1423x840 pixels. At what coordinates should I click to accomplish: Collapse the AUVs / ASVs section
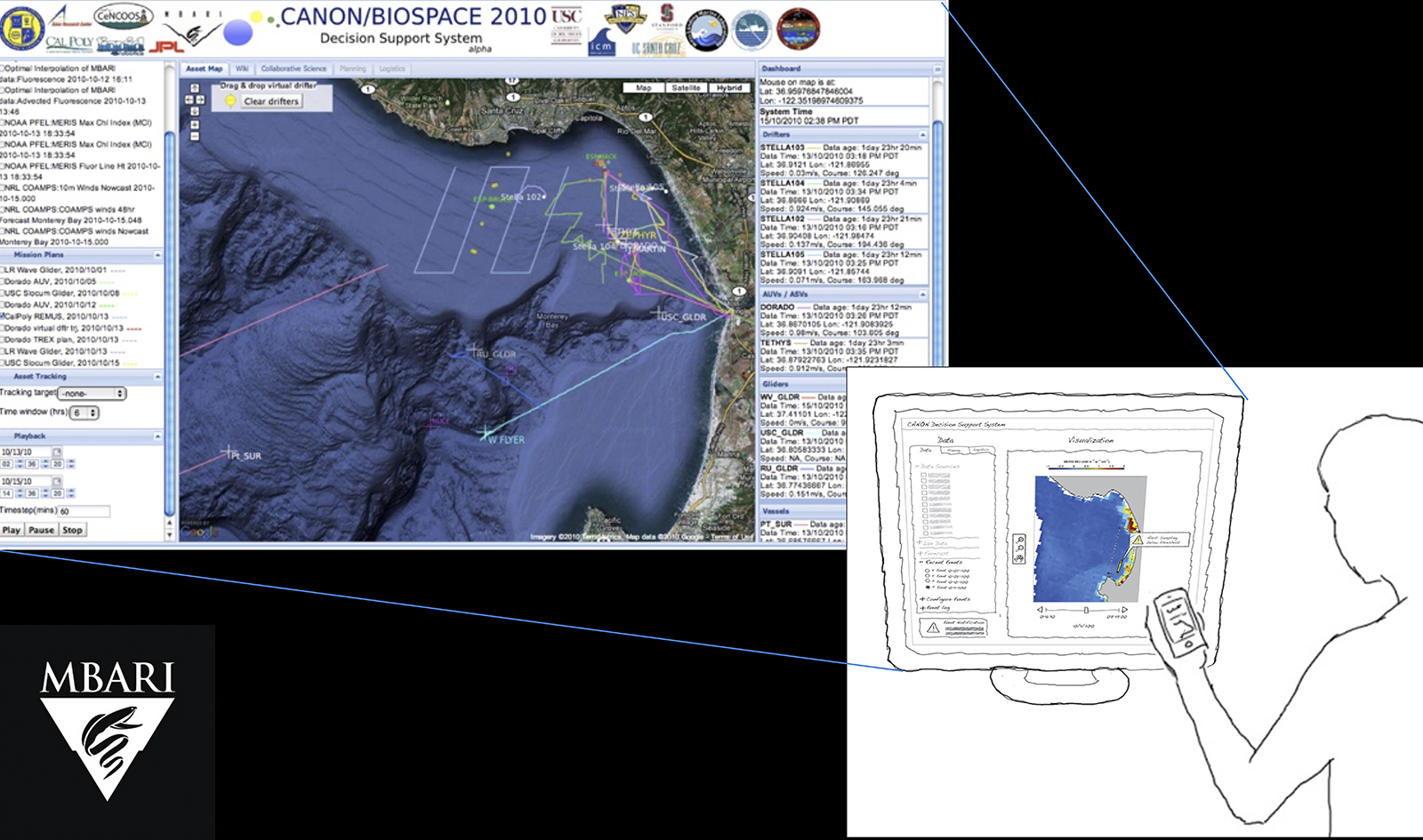(x=922, y=294)
